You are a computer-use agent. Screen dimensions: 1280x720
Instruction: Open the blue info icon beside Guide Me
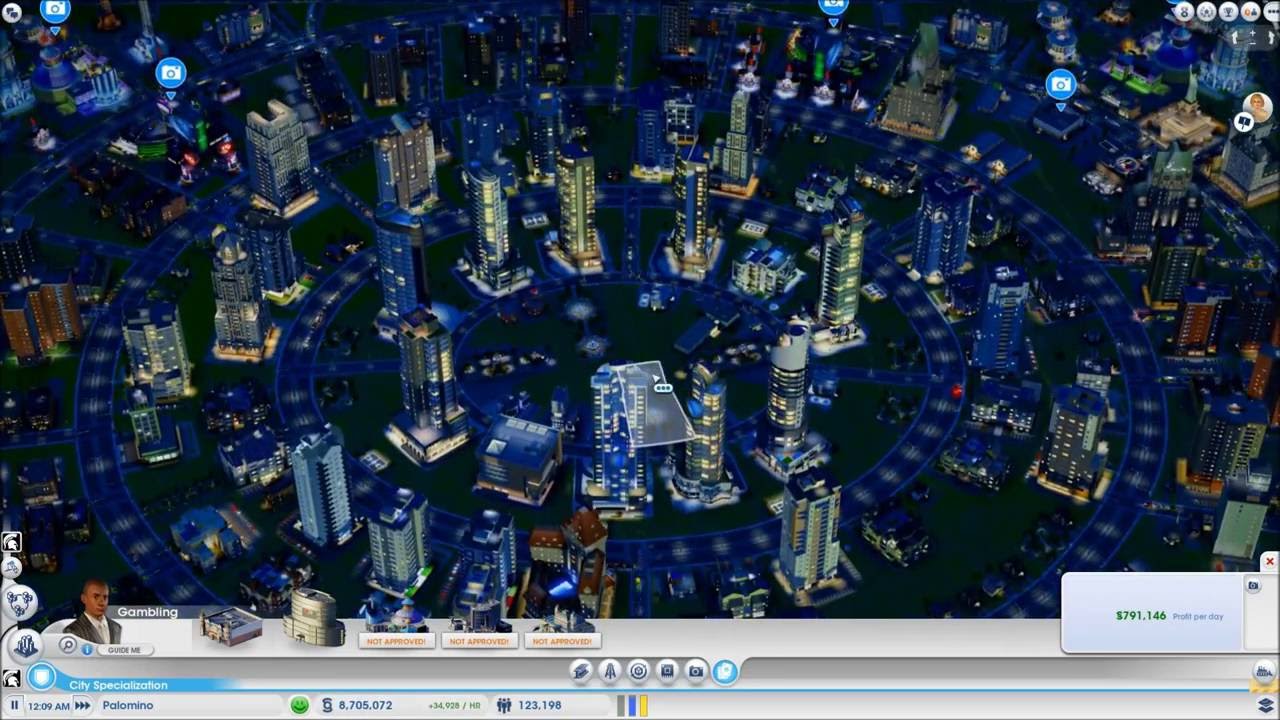(87, 649)
